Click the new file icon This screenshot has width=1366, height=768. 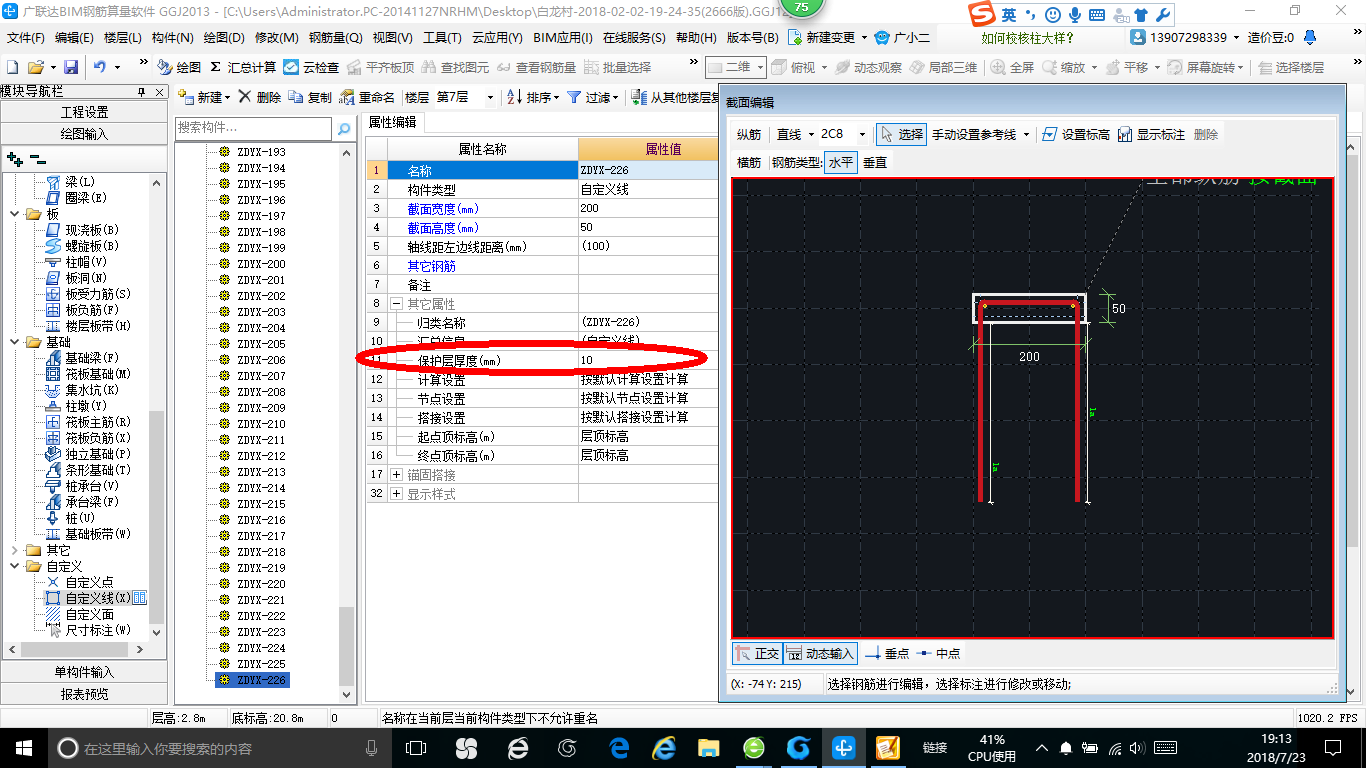13,67
